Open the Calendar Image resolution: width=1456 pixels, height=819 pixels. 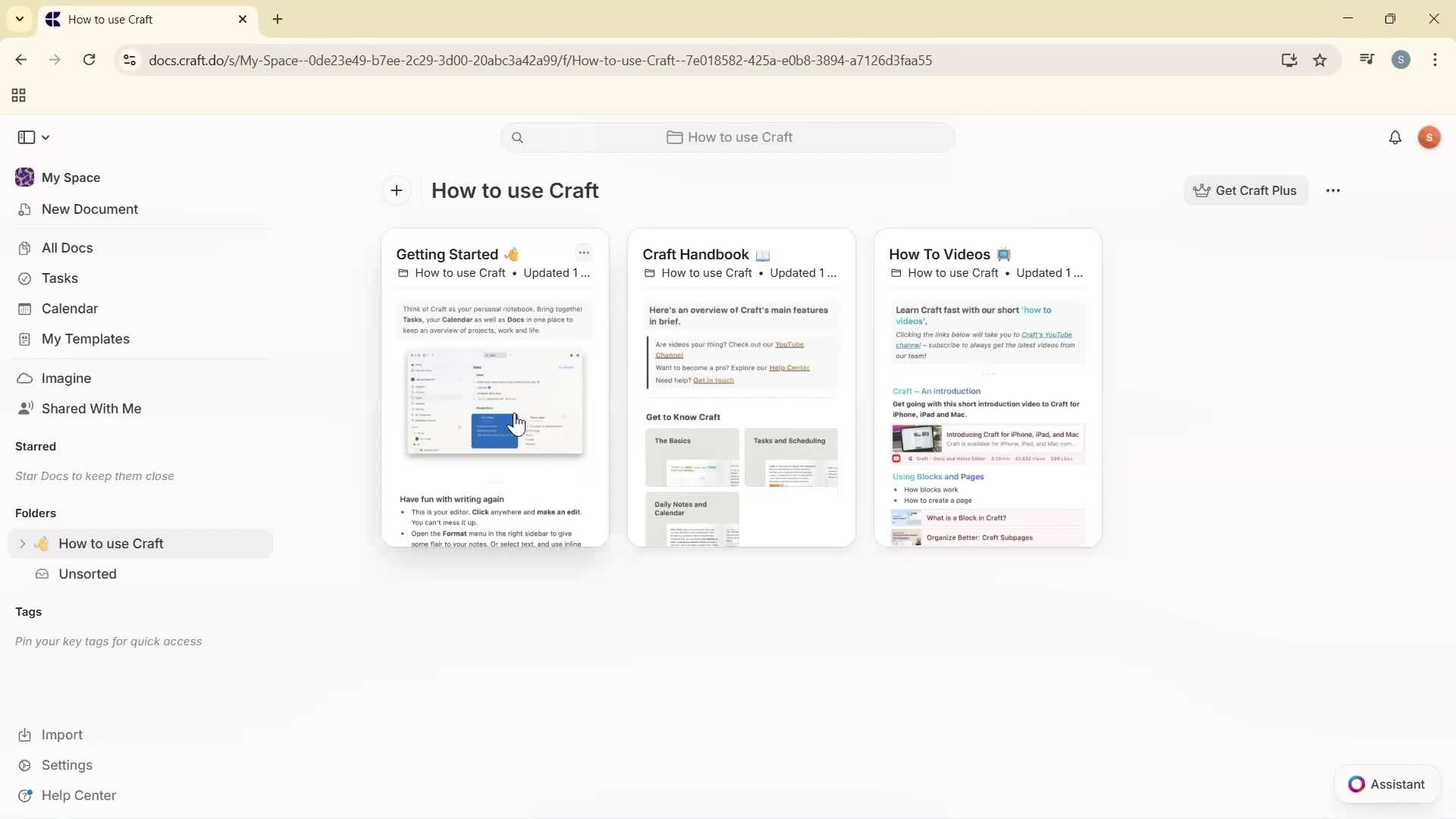69,308
